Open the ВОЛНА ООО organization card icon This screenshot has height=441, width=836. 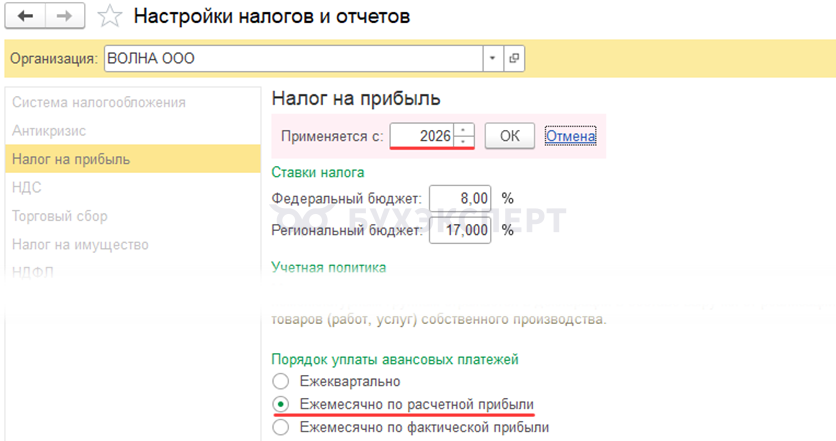514,58
